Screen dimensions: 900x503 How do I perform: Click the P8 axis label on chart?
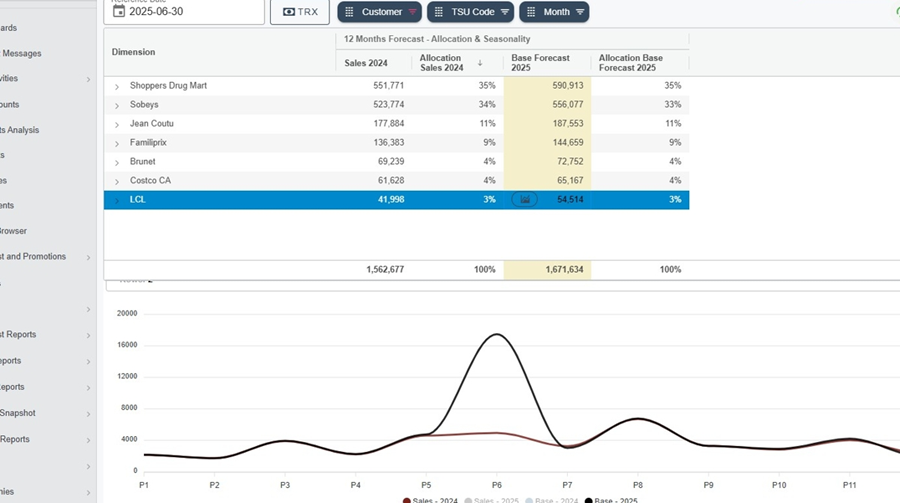coord(638,485)
